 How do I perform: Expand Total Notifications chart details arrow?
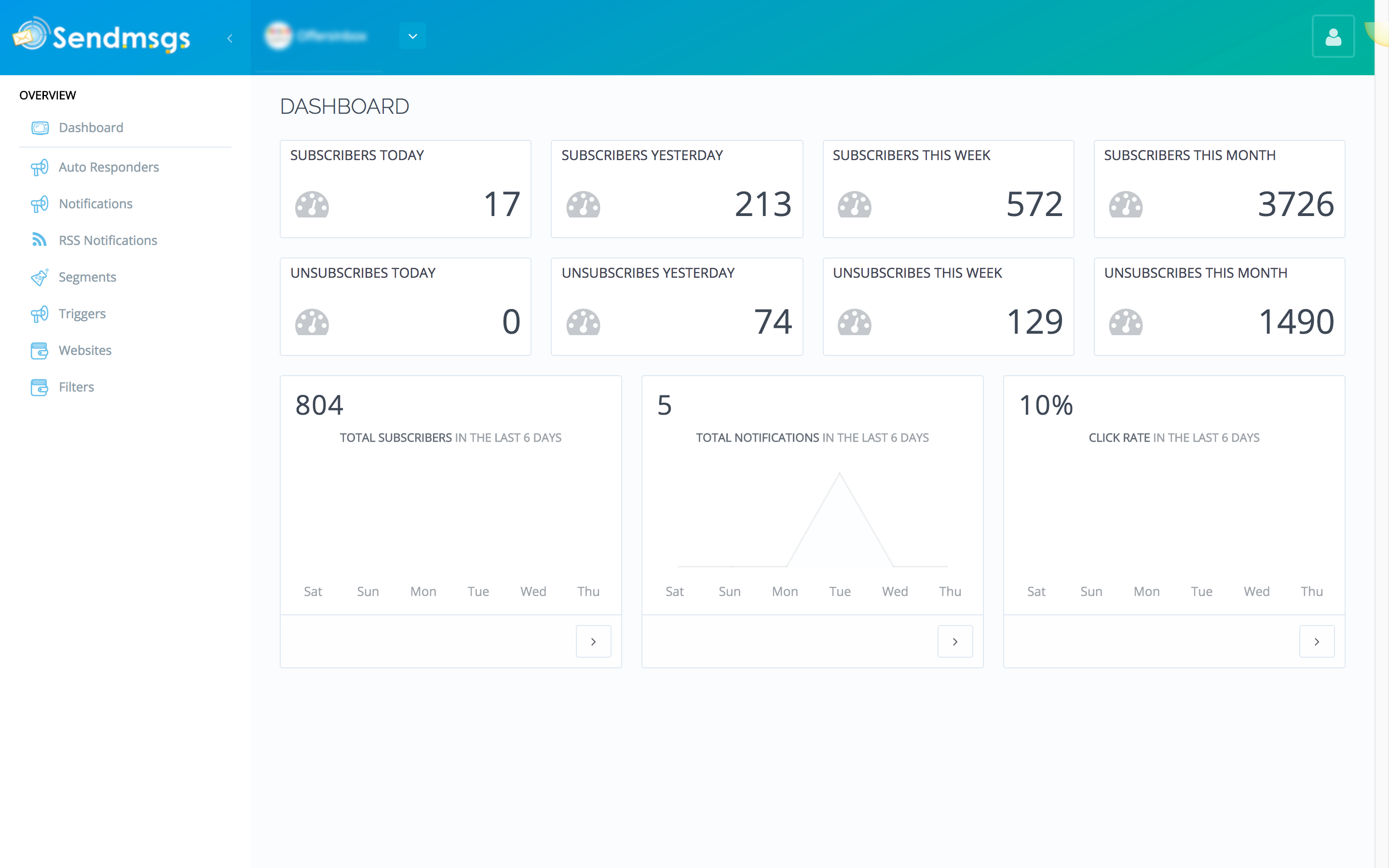(x=955, y=641)
